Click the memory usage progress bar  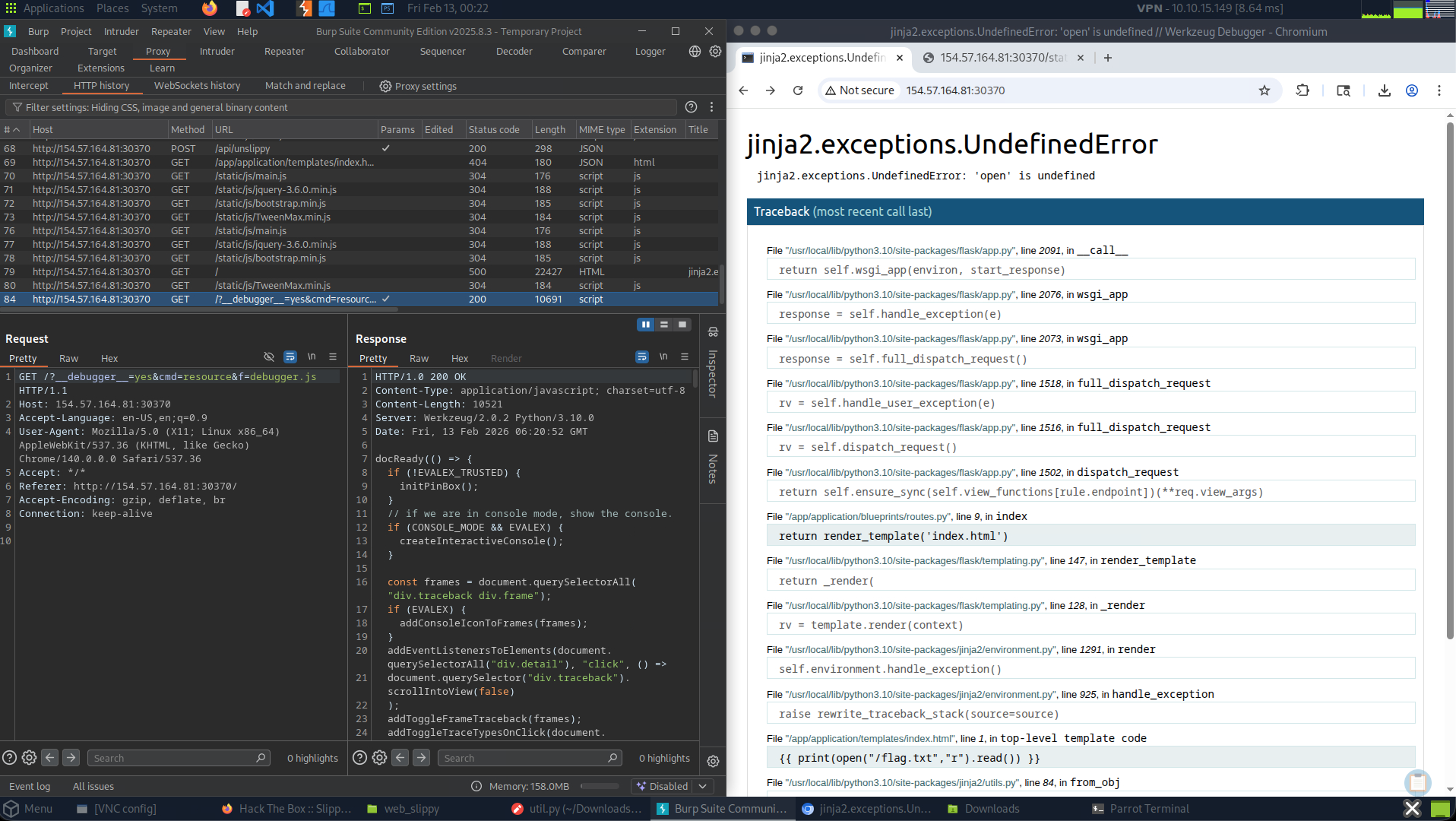click(x=600, y=786)
